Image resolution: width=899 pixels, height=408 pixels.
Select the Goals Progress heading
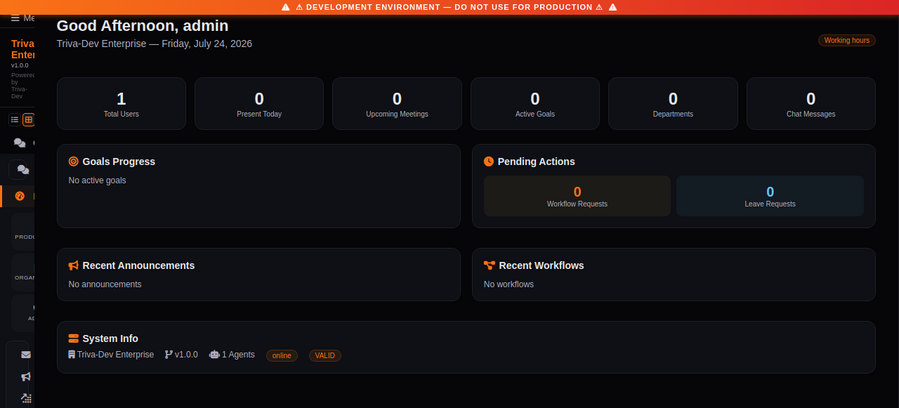[119, 162]
